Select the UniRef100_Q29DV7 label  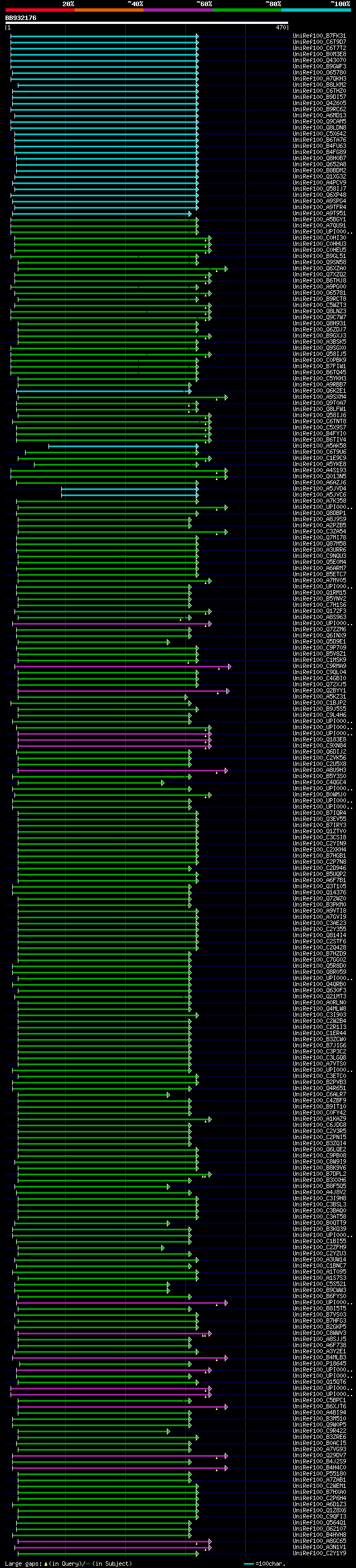click(319, 1455)
